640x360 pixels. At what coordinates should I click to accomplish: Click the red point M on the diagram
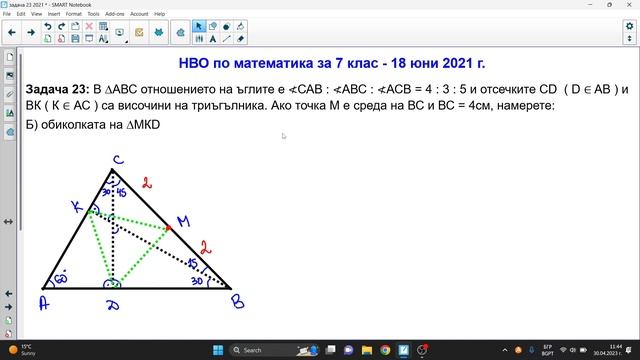[x=169, y=228]
